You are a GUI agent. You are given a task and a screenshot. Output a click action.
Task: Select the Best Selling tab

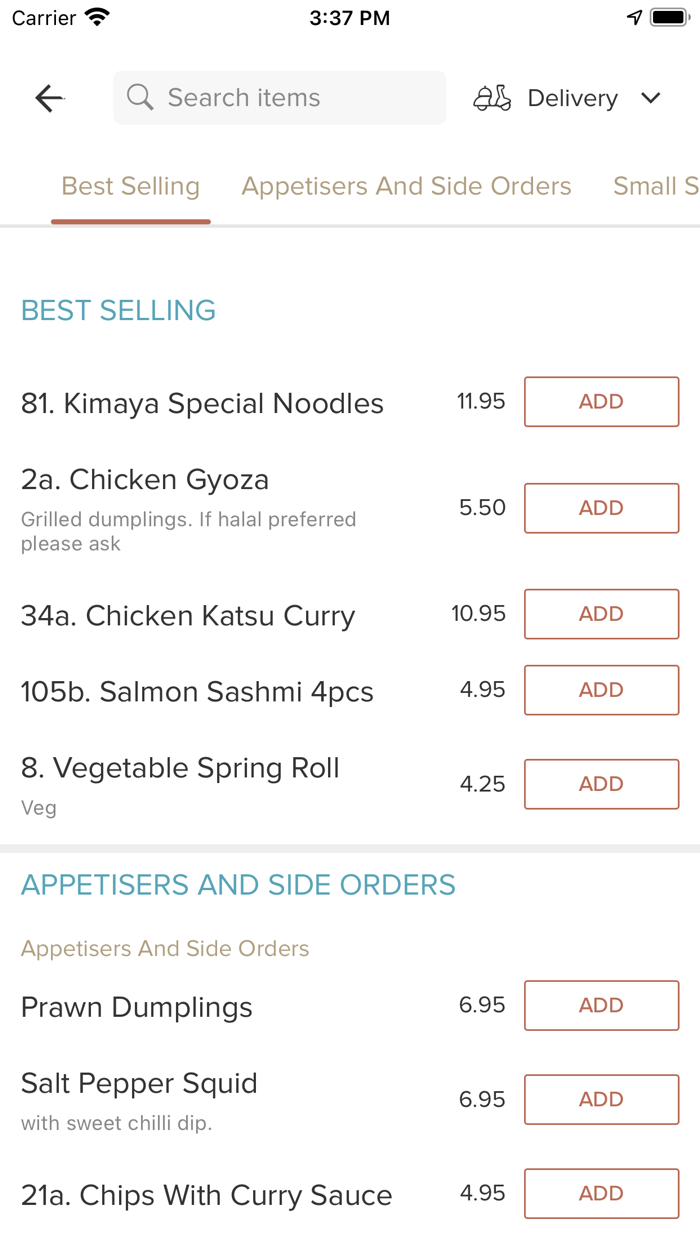click(x=130, y=186)
